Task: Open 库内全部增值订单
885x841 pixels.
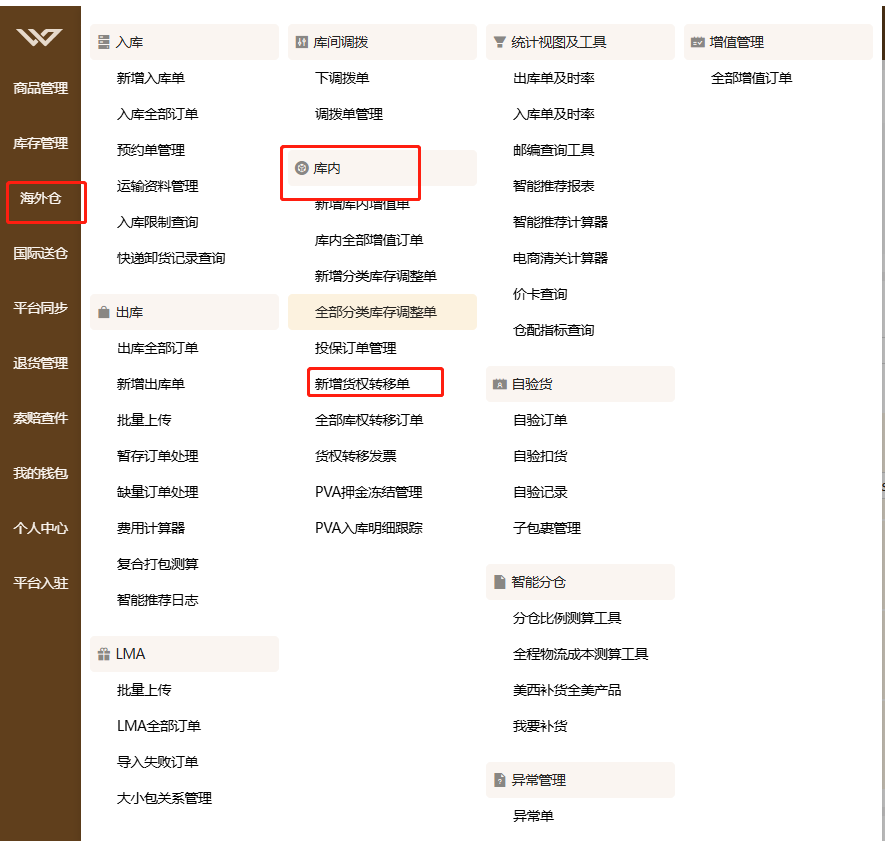Action: (369, 240)
